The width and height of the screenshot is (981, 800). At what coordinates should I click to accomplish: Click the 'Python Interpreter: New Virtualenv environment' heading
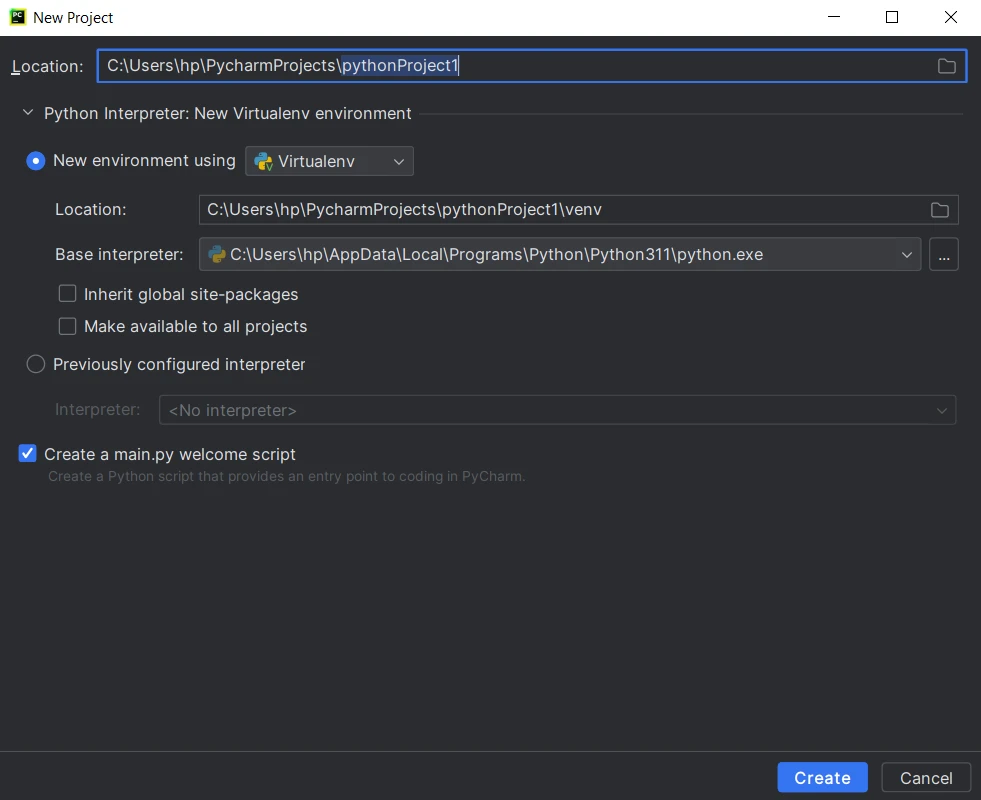[228, 113]
